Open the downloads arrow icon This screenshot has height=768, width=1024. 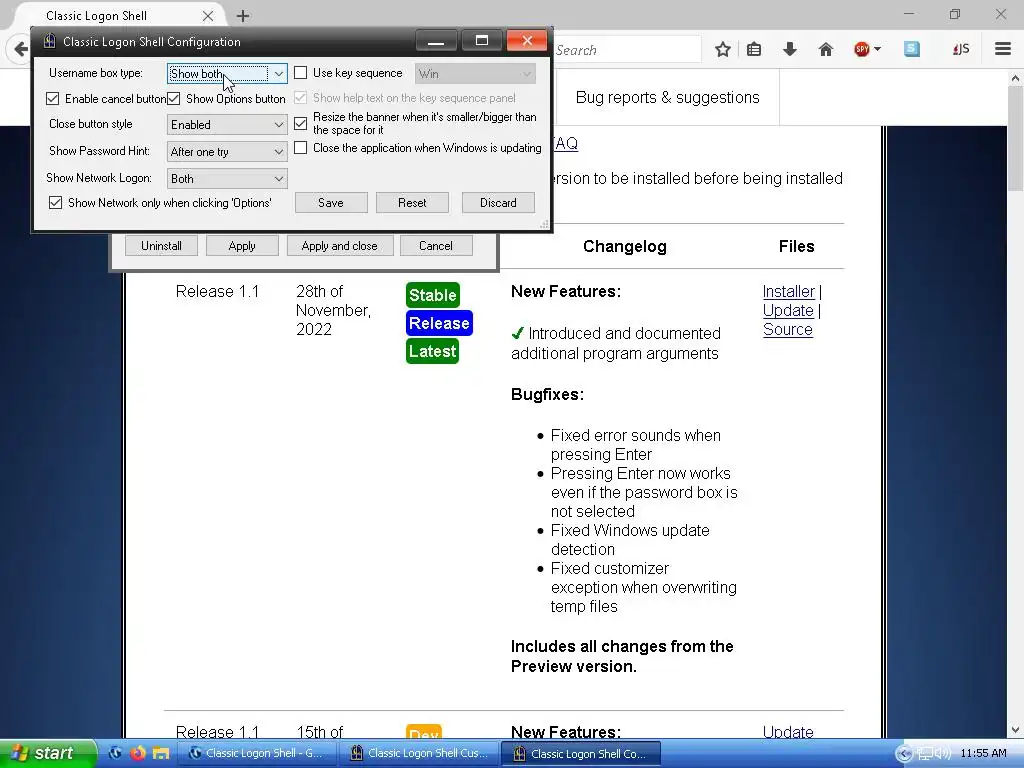[x=790, y=49]
